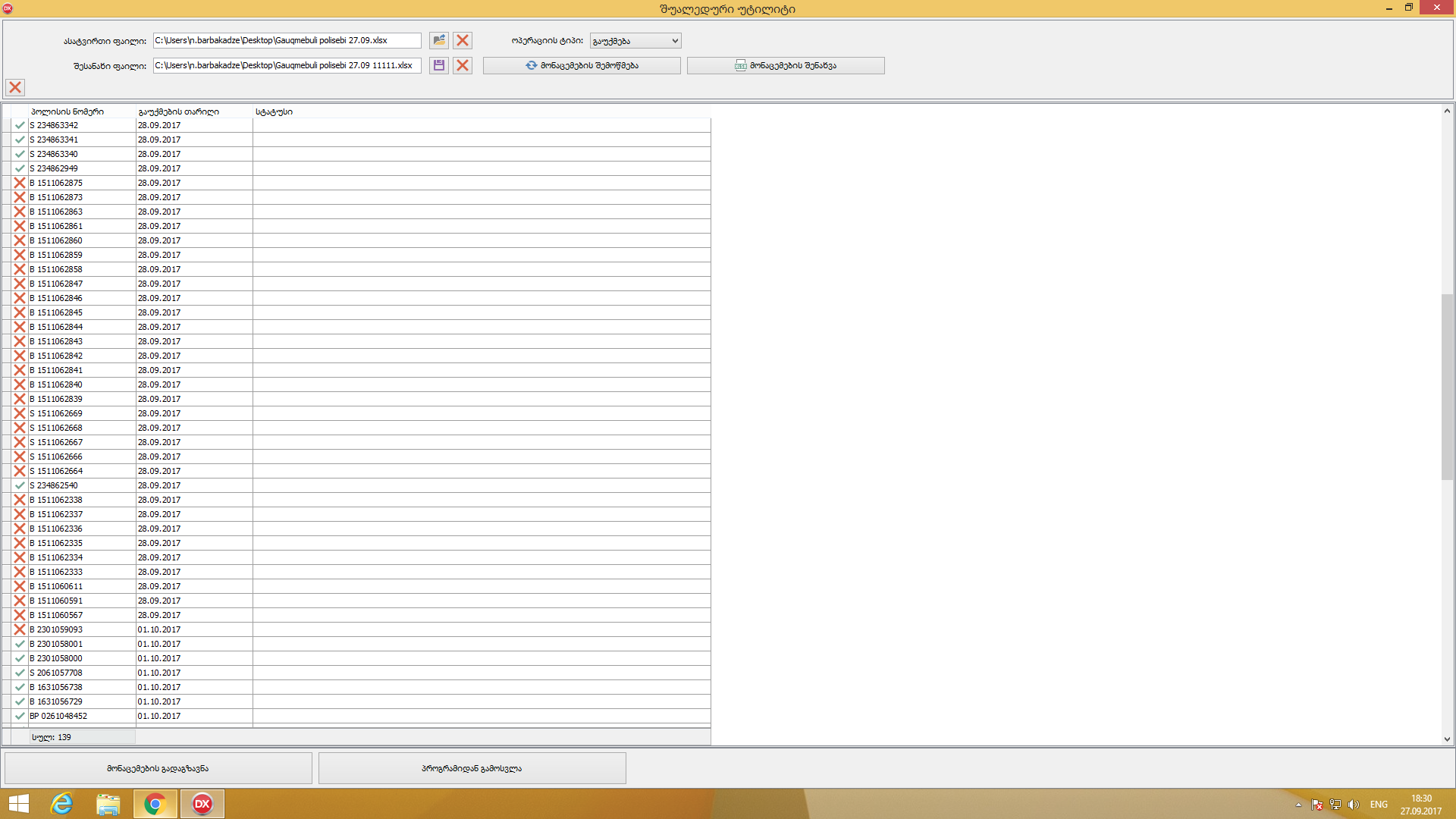Click the DX app icon in taskbar
1456x819 pixels.
[x=202, y=804]
